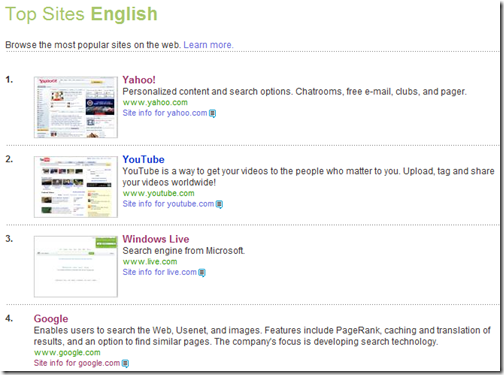Image resolution: width=504 pixels, height=375 pixels.
Task: Visit the www.google.com URL
Action: coord(67,353)
